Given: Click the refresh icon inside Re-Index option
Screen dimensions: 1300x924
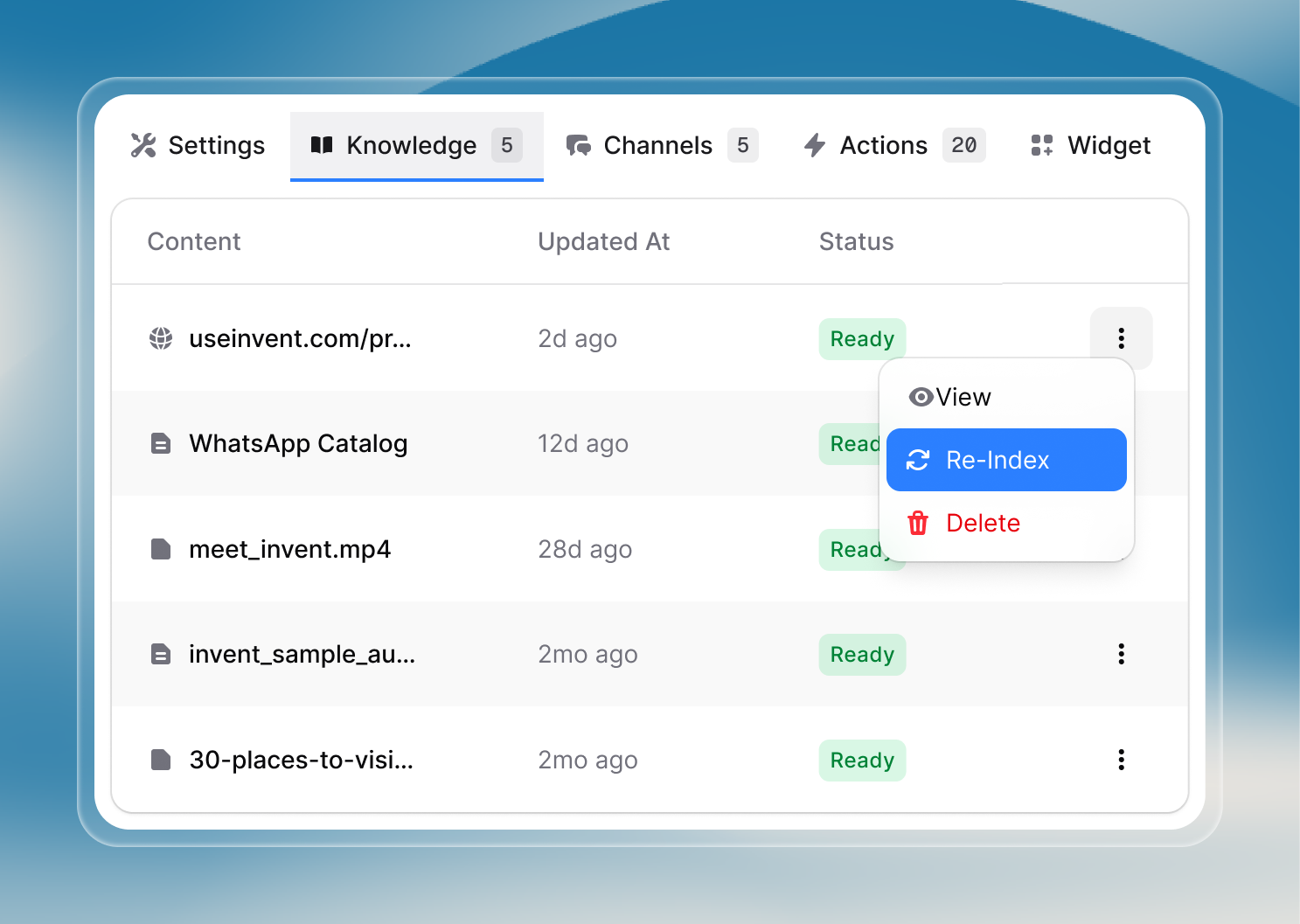Looking at the screenshot, I should 917,460.
